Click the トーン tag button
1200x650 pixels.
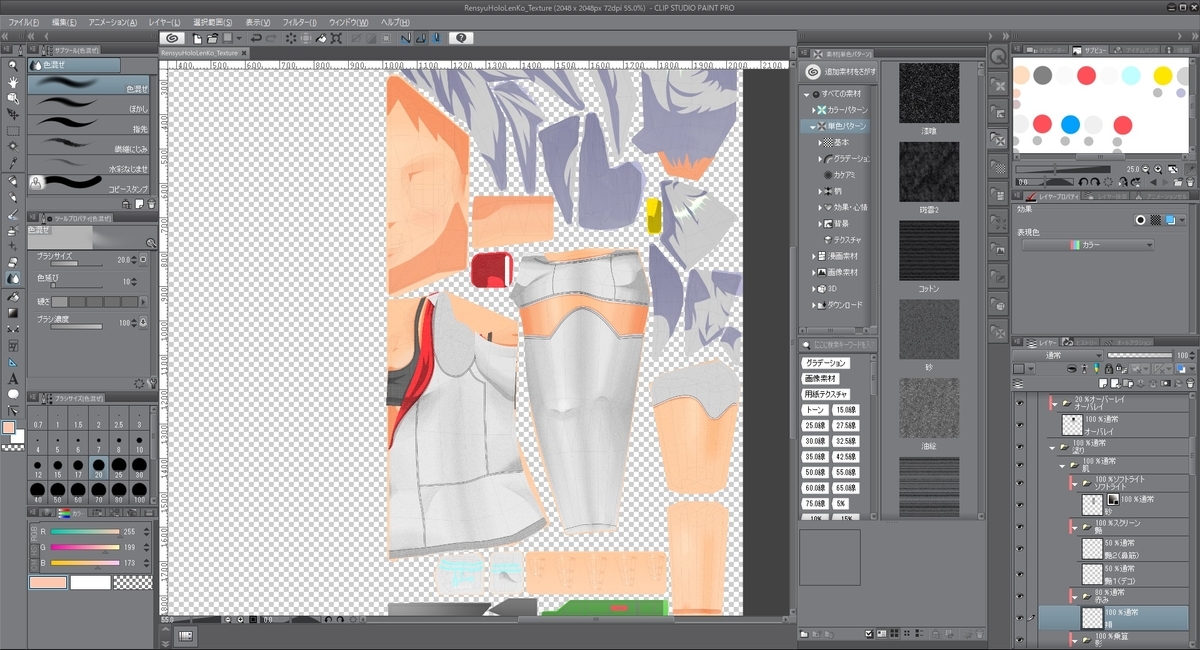pos(815,410)
